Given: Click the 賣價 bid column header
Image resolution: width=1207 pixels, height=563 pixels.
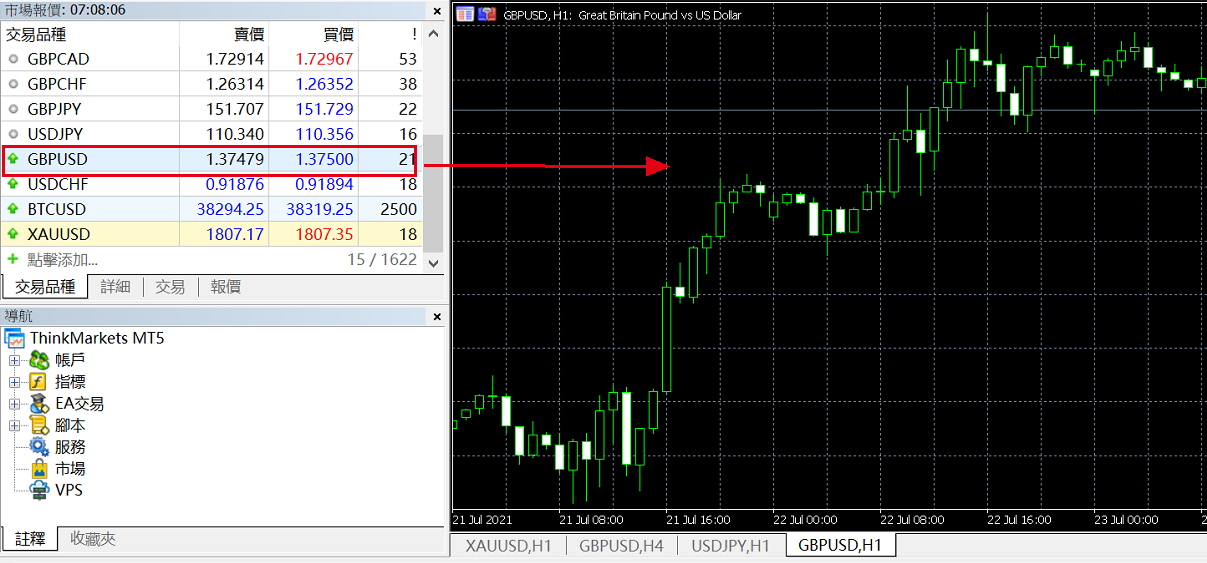Looking at the screenshot, I should tap(248, 34).
